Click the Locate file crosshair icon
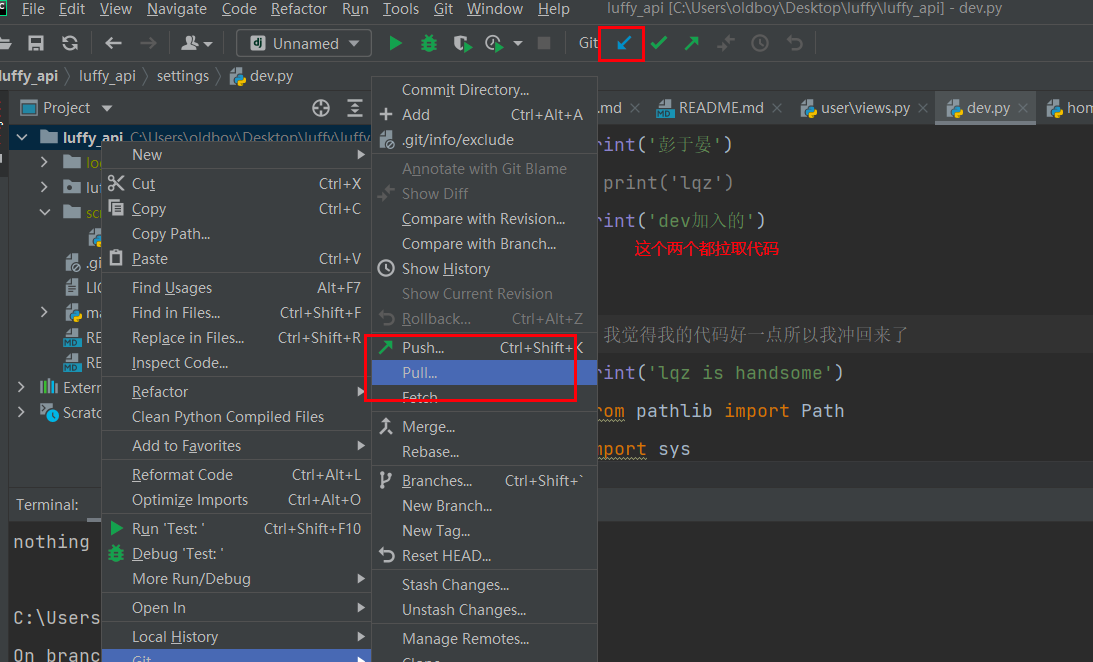Screen dimensions: 1093x662 coord(321,108)
